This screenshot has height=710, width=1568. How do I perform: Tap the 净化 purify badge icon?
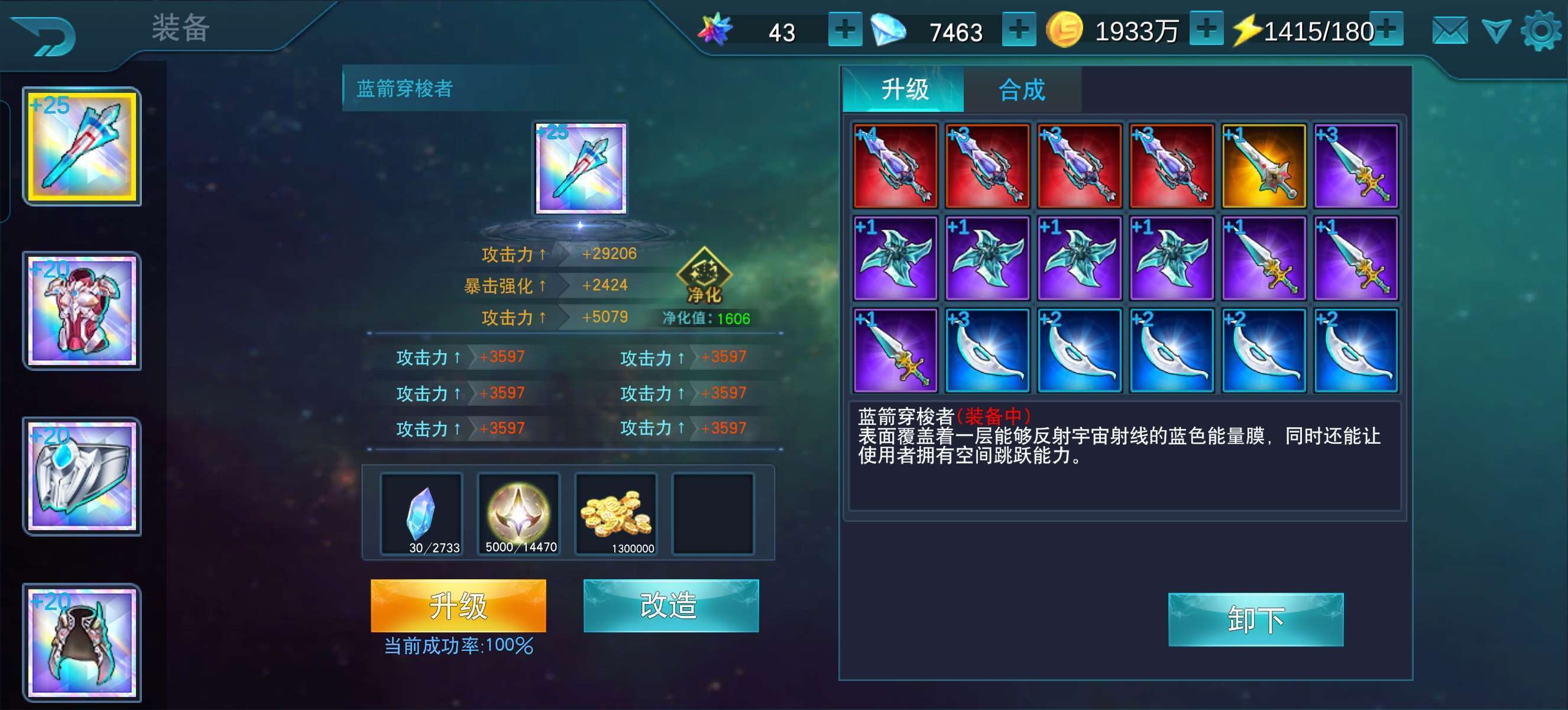point(704,275)
